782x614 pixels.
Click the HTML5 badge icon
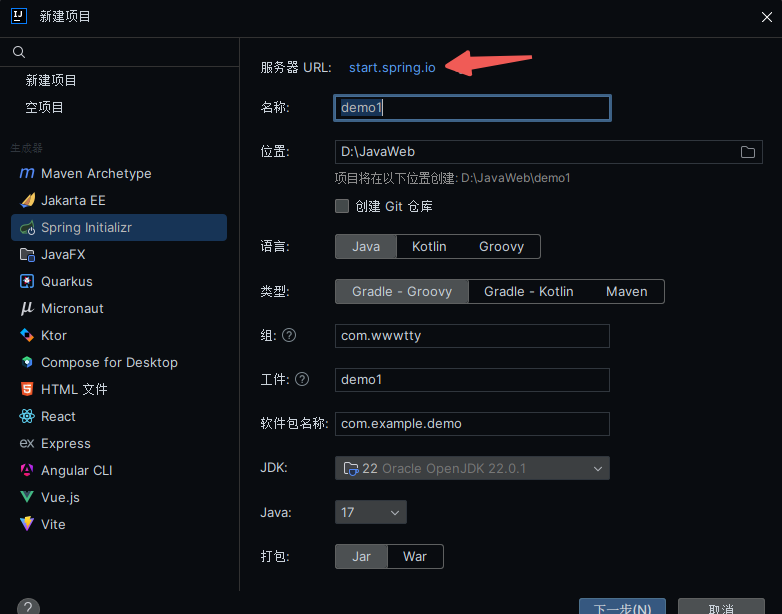point(27,389)
